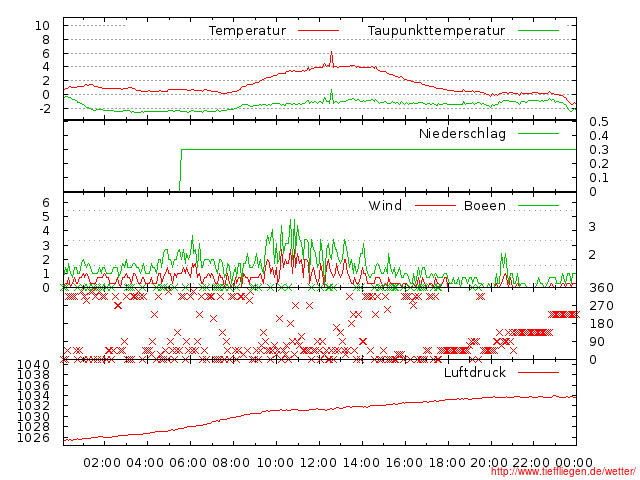Click the 0.5 precipitation axis value
640x480 pixels.
tap(599, 122)
